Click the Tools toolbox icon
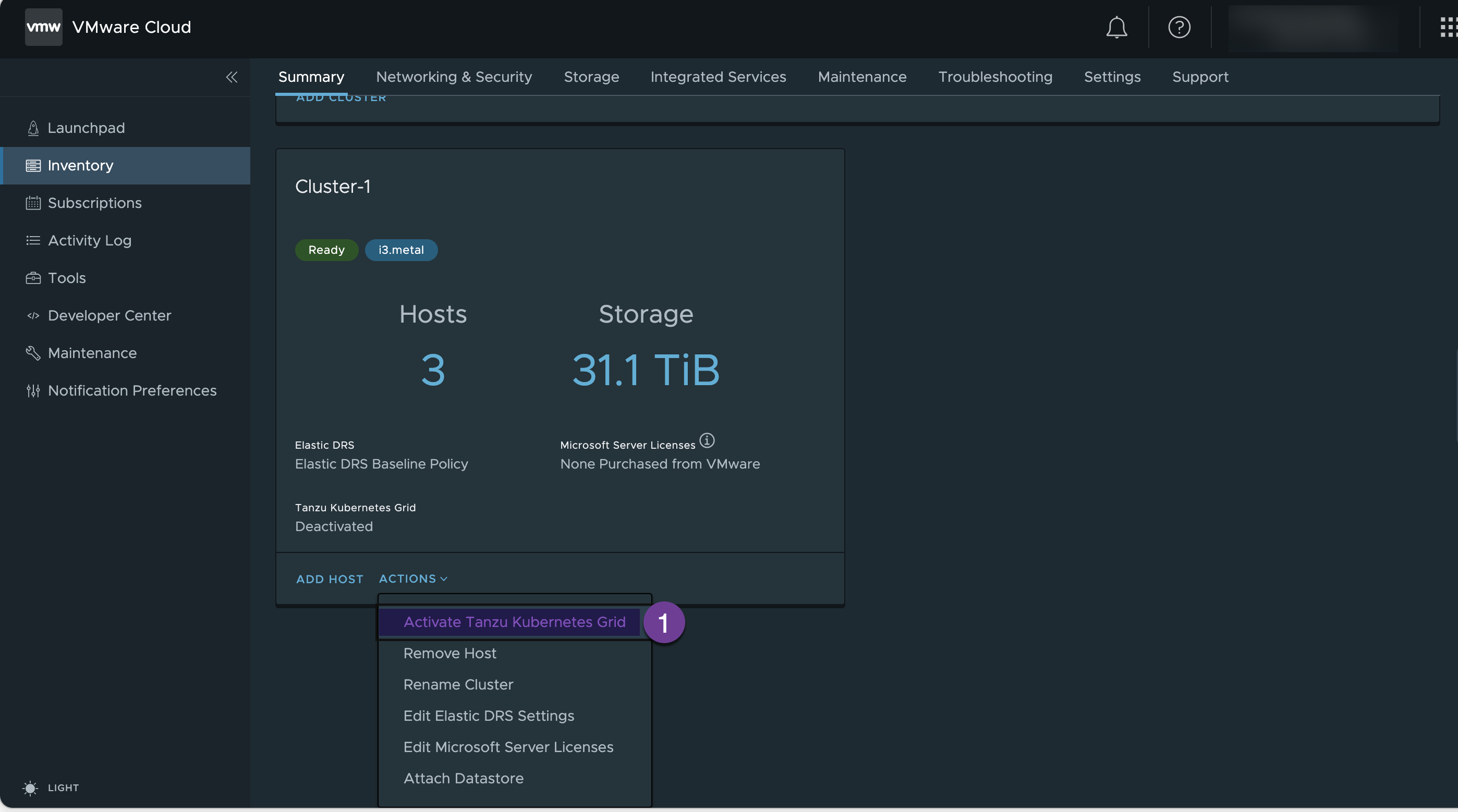This screenshot has height=812, width=1458. click(33, 278)
